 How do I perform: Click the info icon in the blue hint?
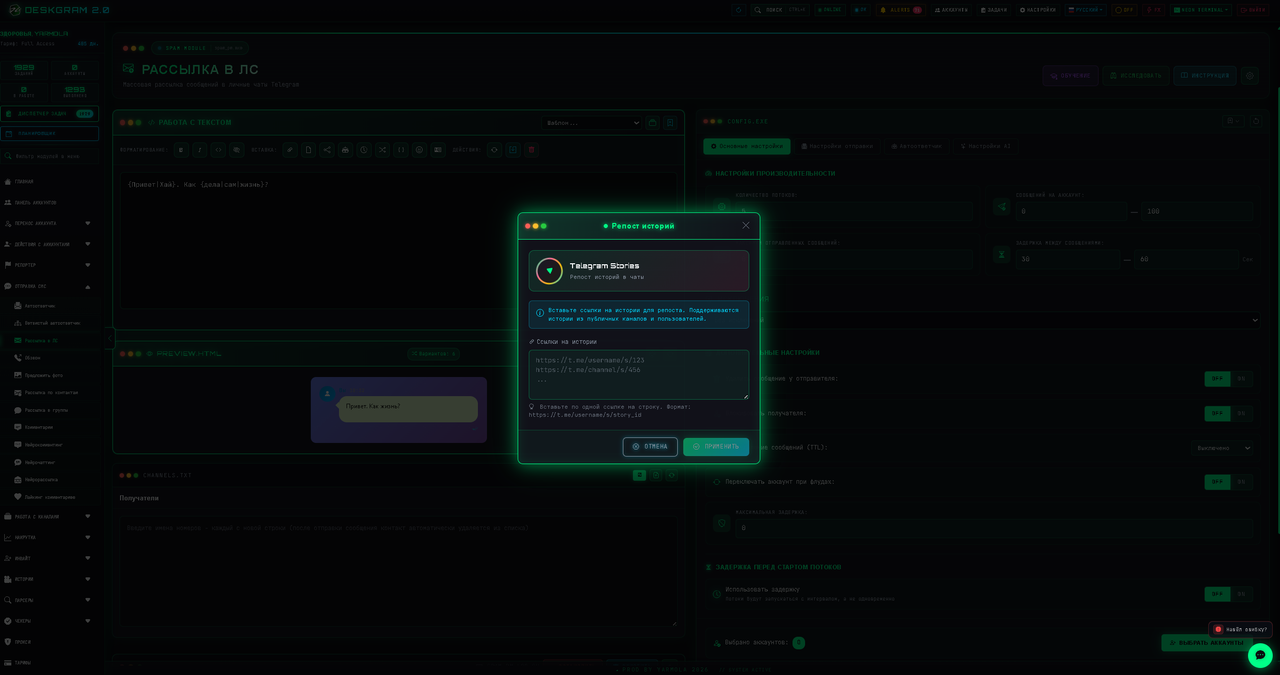point(540,313)
